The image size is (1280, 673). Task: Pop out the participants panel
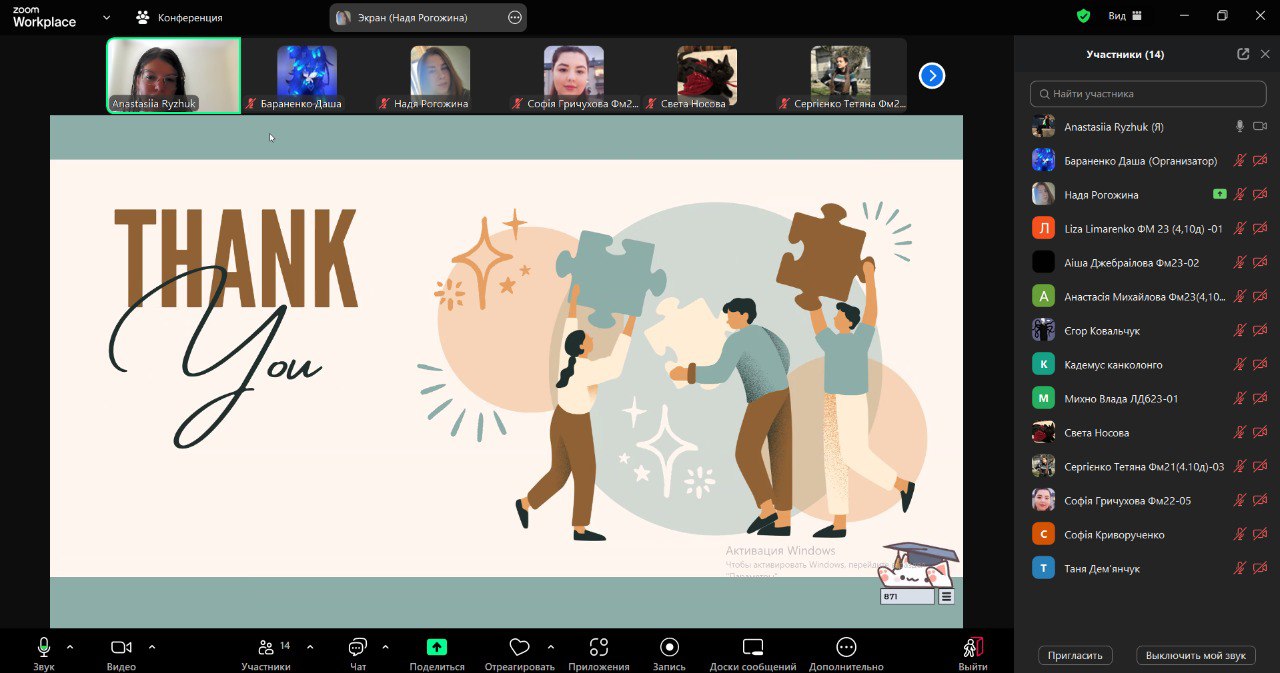1243,54
